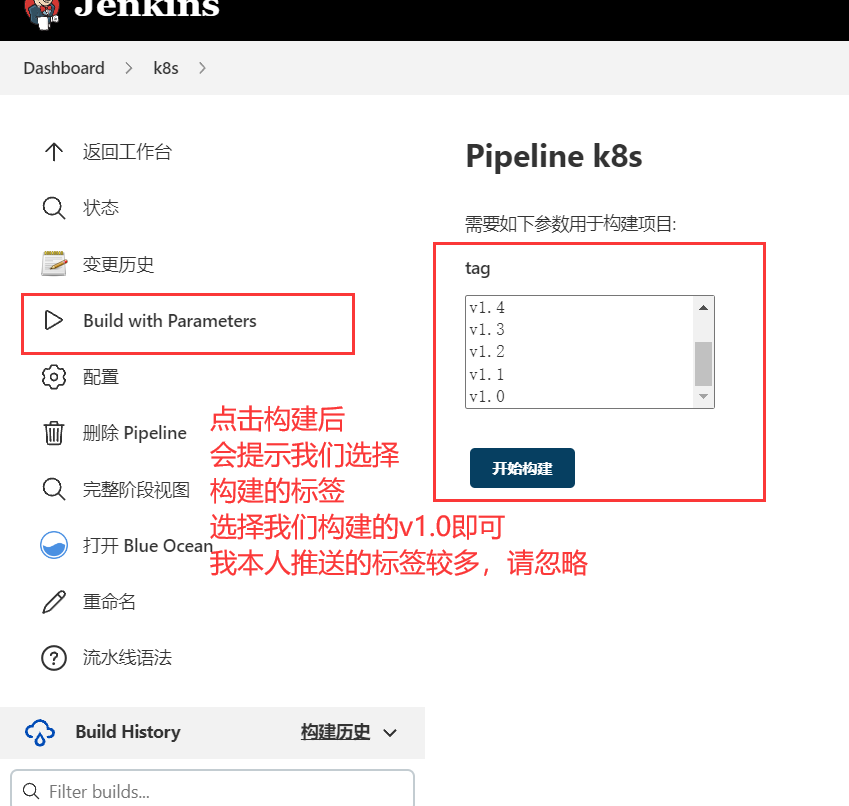
Task: Click the pencil icon beside 重命名
Action: click(54, 601)
